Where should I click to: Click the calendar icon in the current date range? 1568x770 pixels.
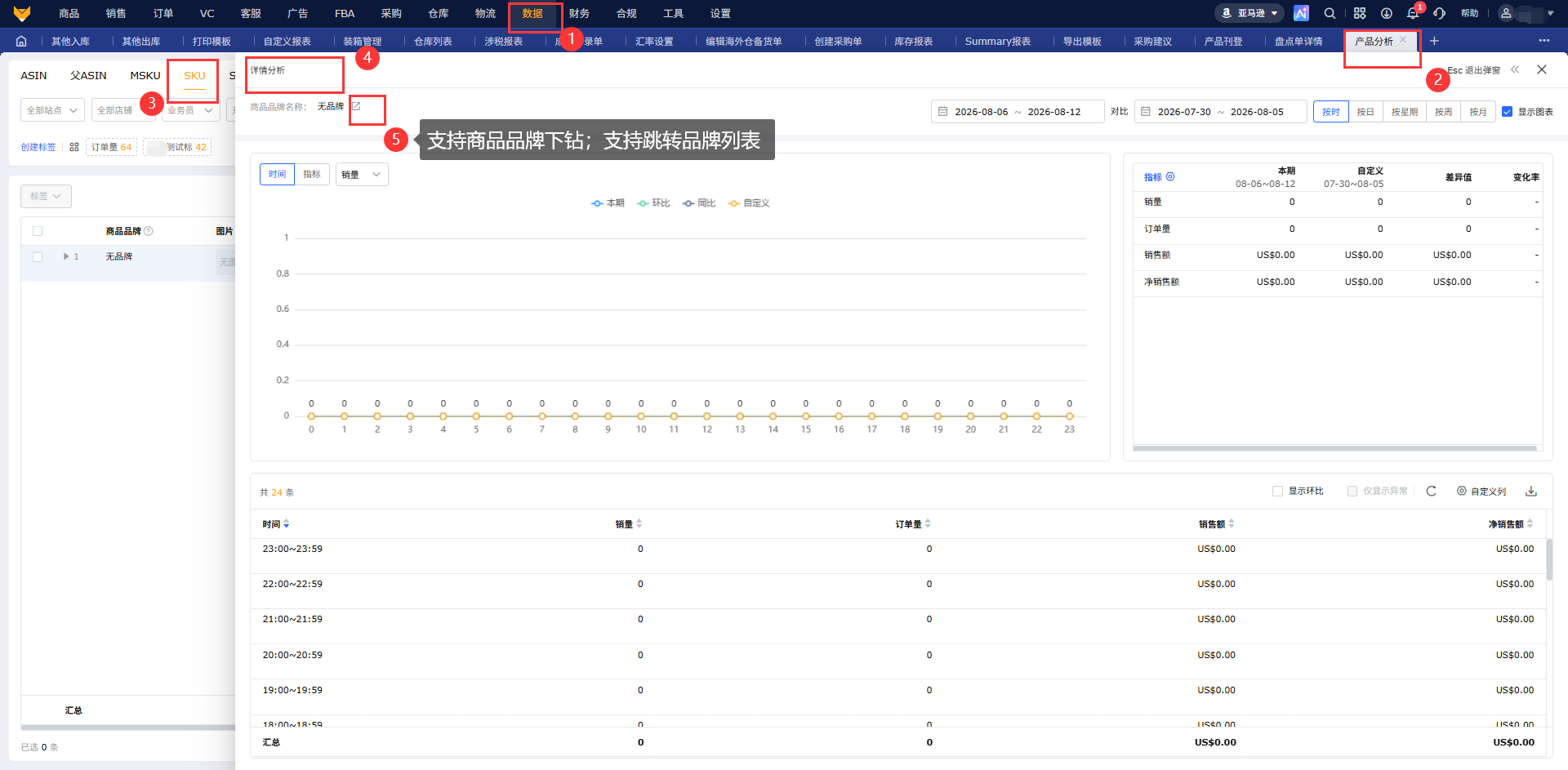(942, 111)
